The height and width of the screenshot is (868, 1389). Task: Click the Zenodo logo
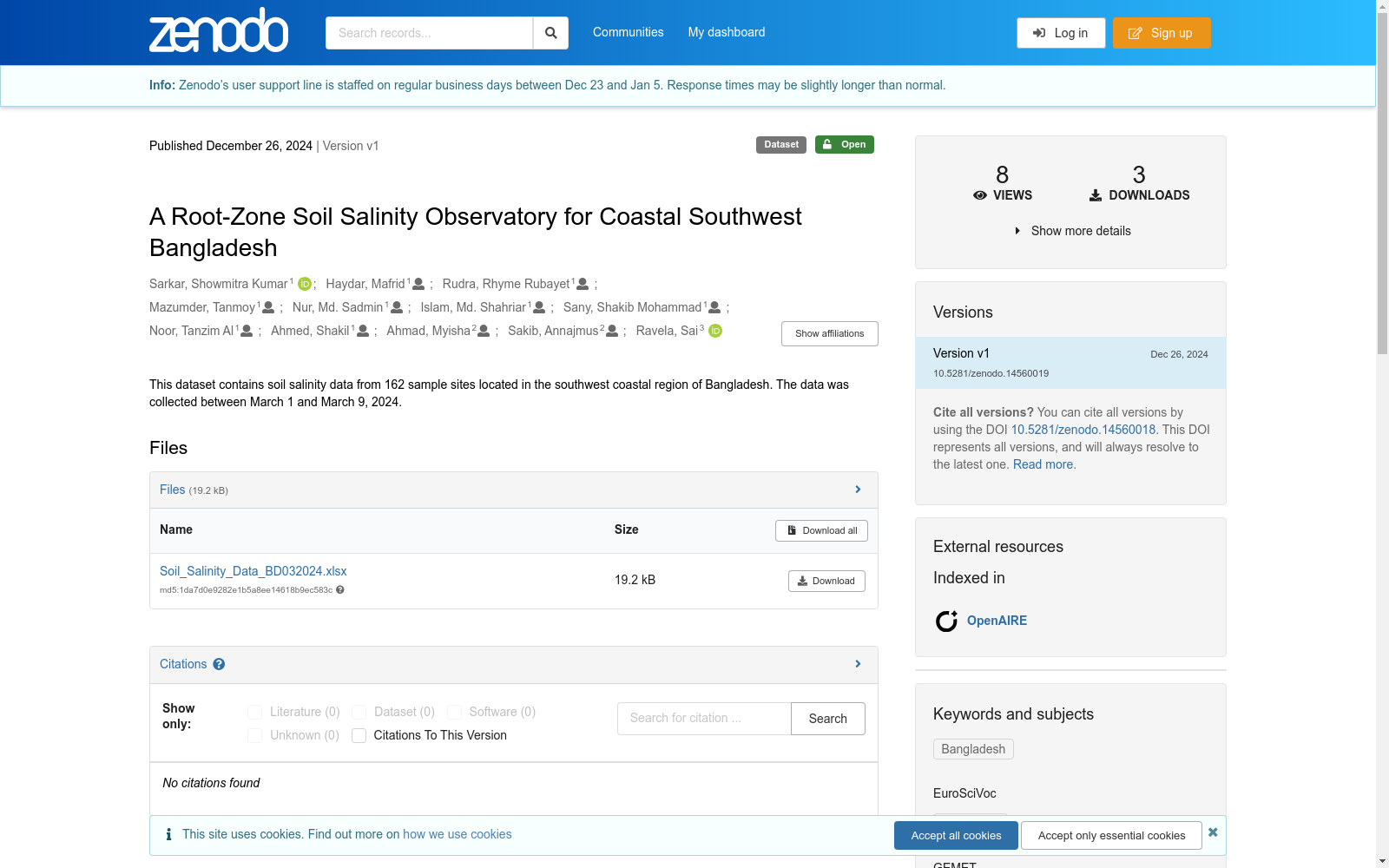(x=219, y=30)
